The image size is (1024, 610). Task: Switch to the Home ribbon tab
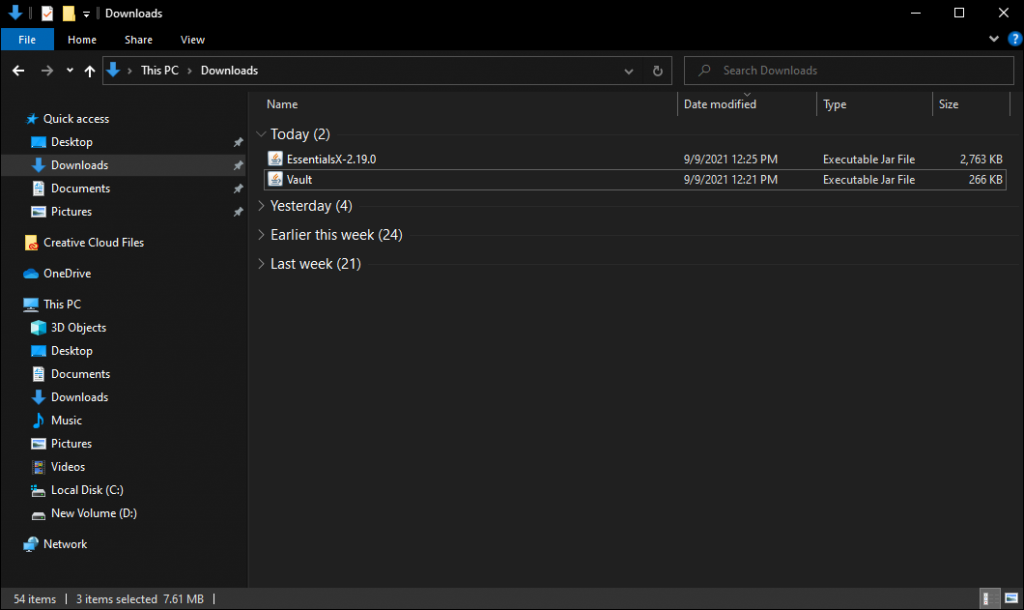tap(82, 40)
